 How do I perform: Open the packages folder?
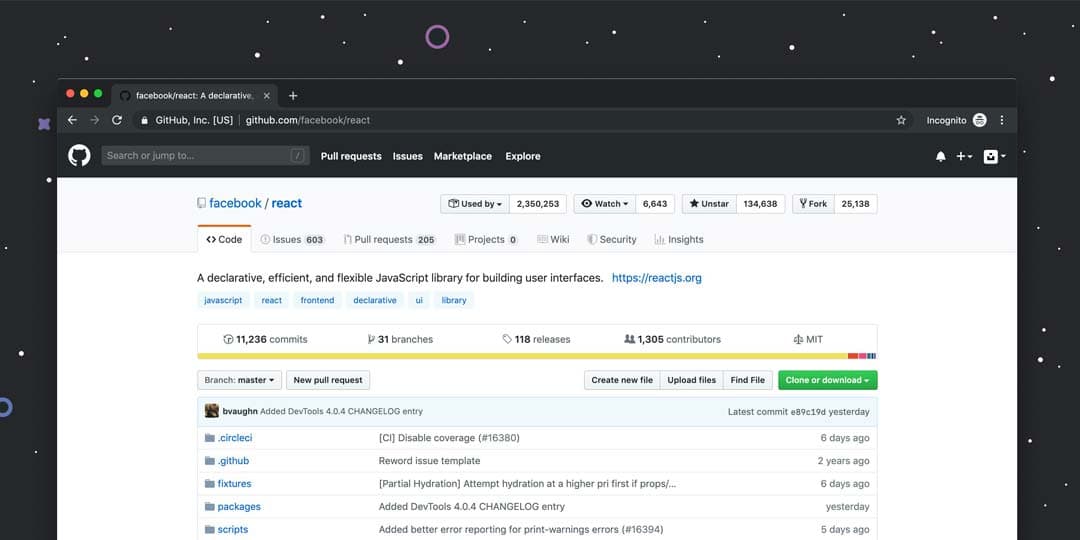(239, 507)
